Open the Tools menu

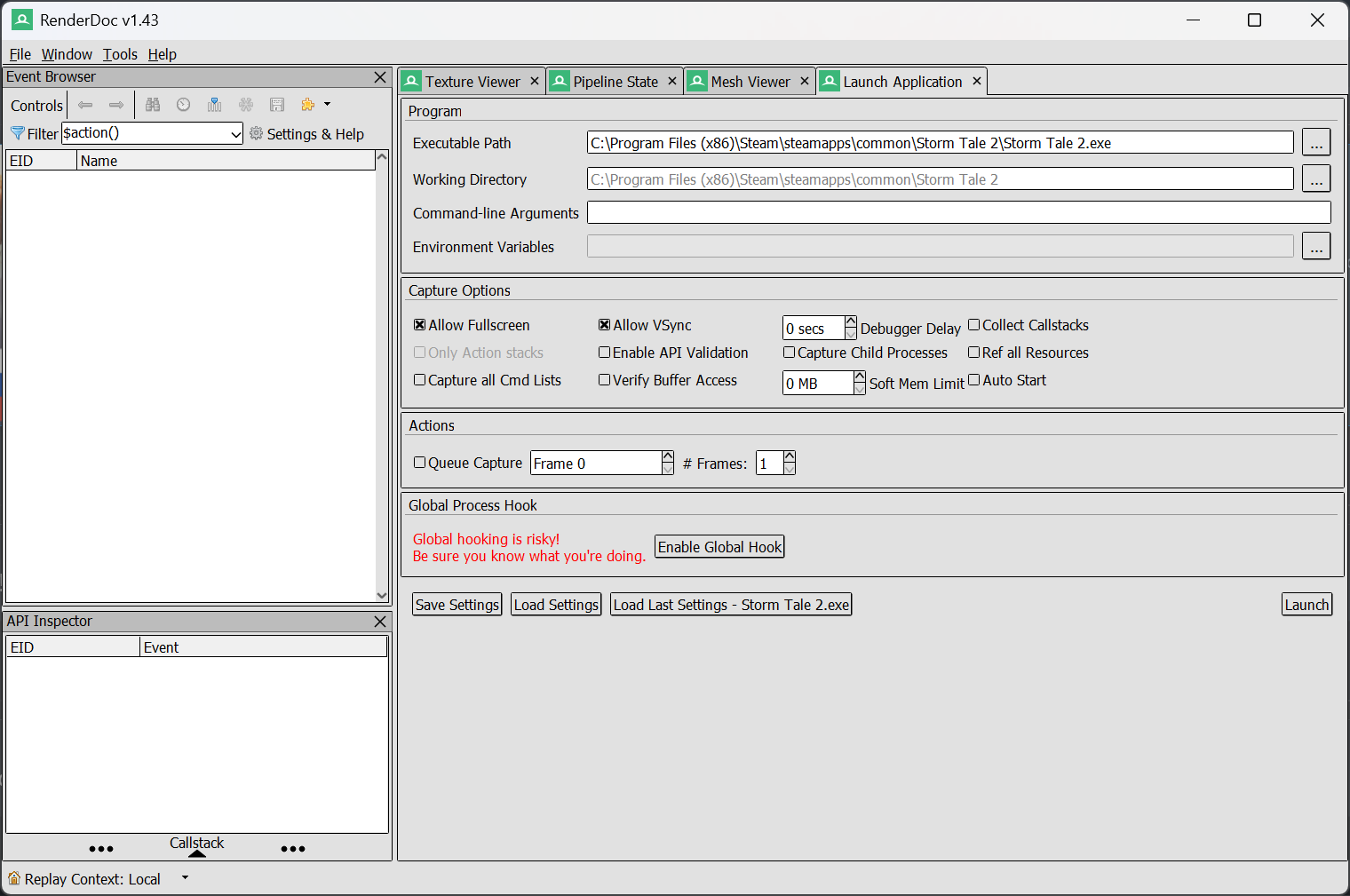(120, 54)
